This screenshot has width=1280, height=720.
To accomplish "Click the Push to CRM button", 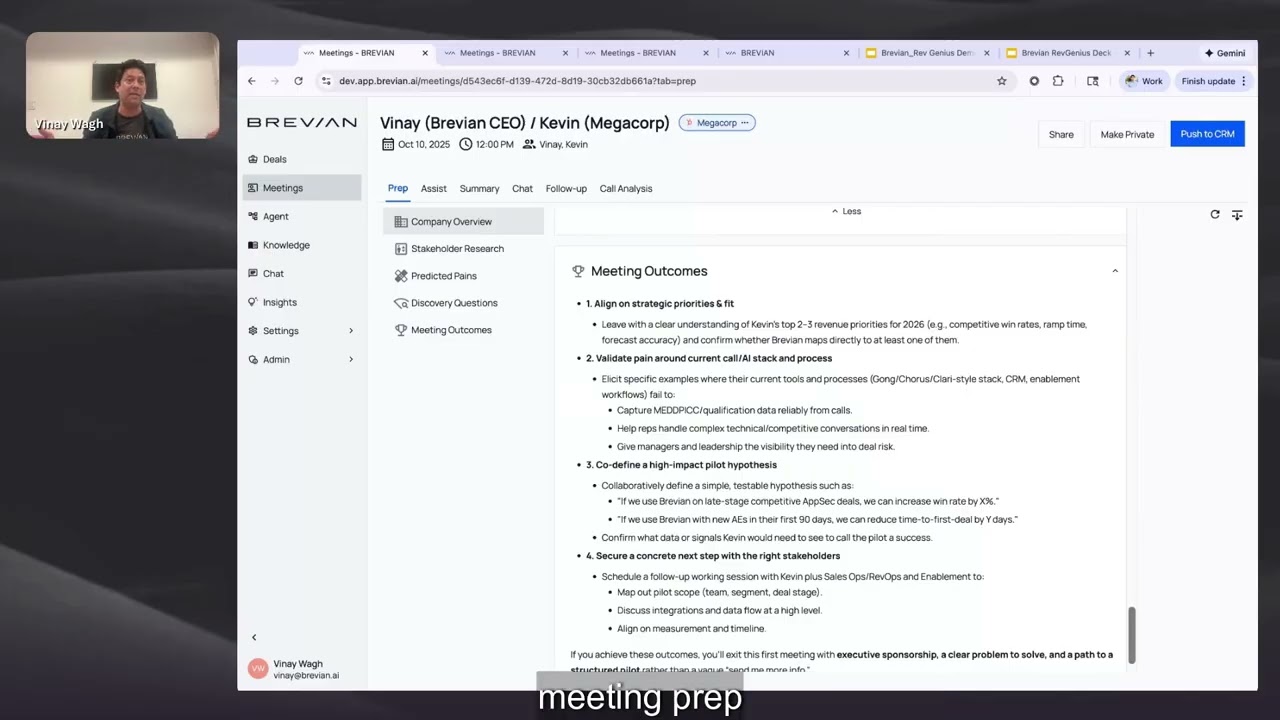I will pyautogui.click(x=1207, y=134).
